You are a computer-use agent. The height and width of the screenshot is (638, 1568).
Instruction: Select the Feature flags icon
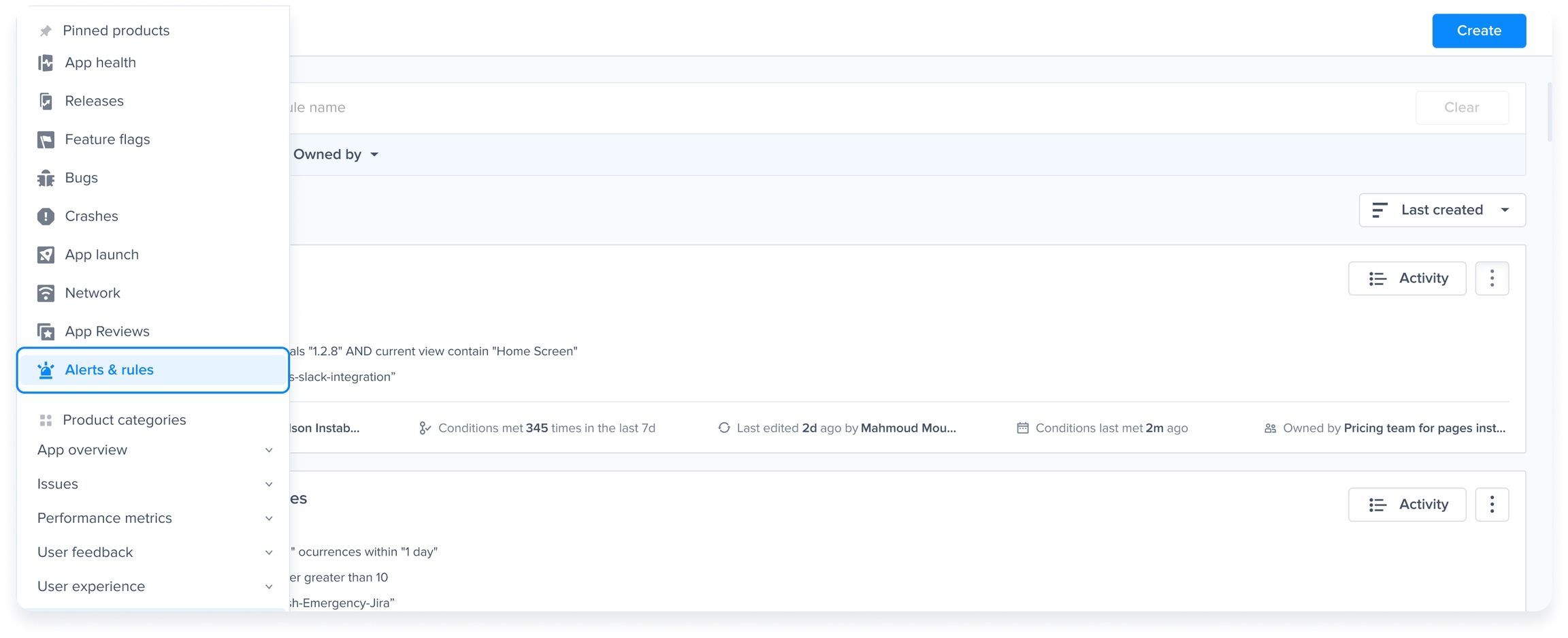click(46, 140)
